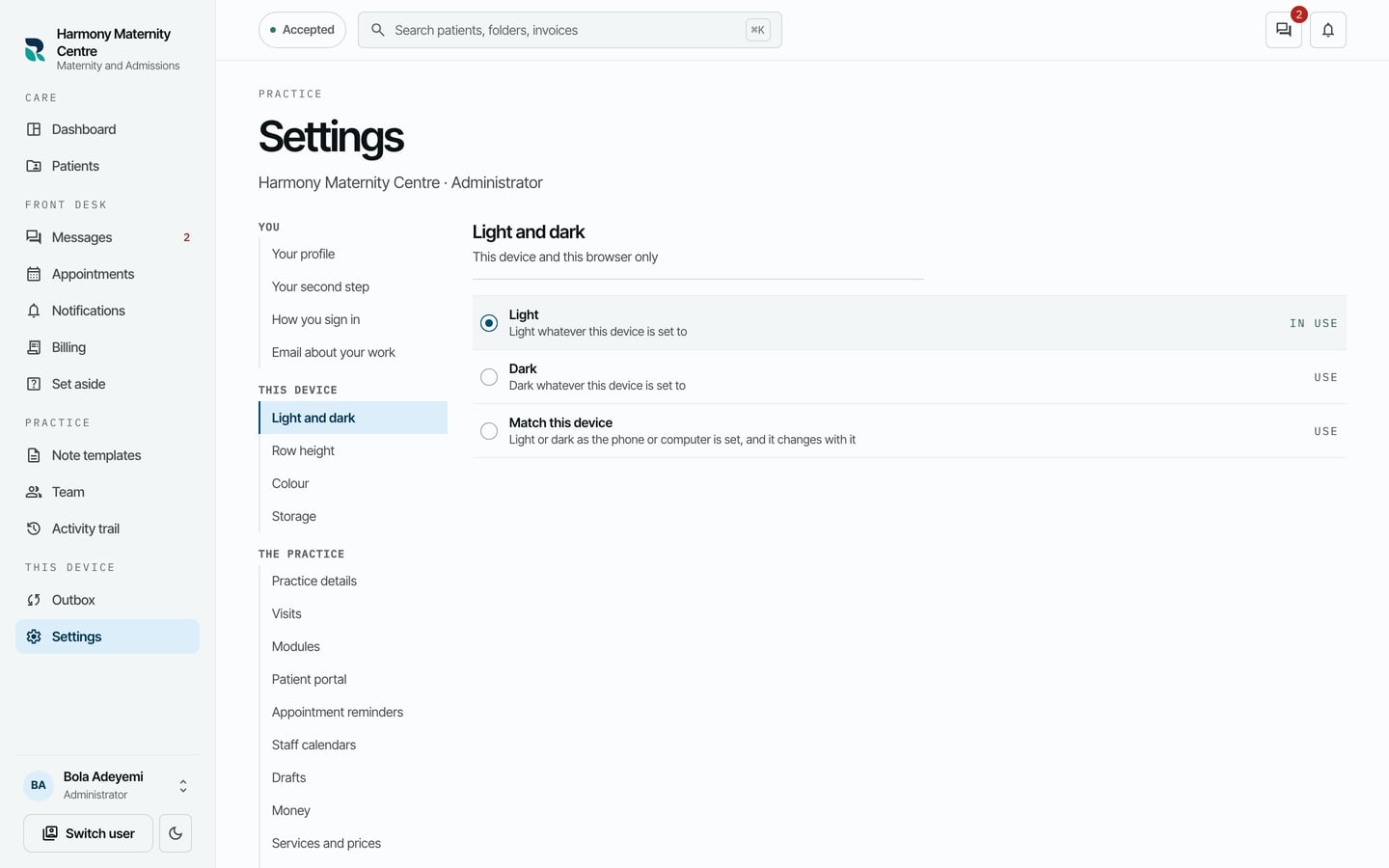Viewport: 1389px width, 868px height.
Task: Select the Match this device radio button
Action: click(x=489, y=431)
